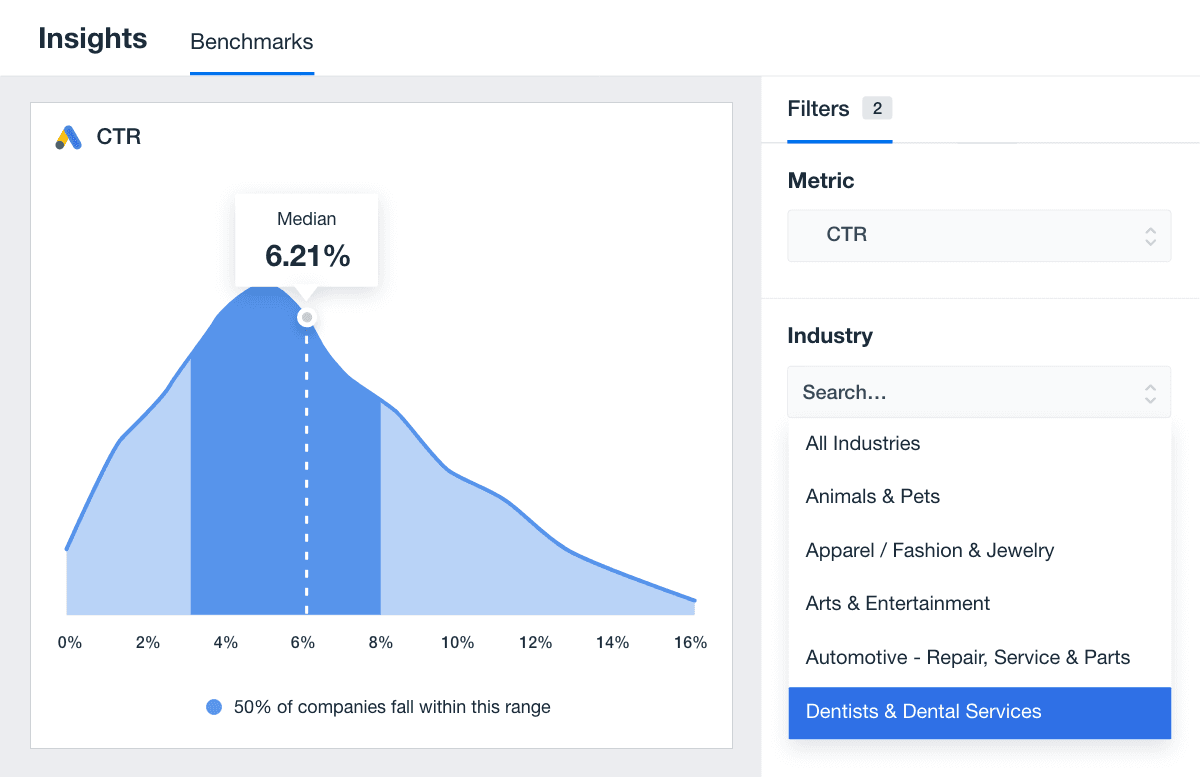Select All Industries option
1200x777 pixels.
[862, 443]
